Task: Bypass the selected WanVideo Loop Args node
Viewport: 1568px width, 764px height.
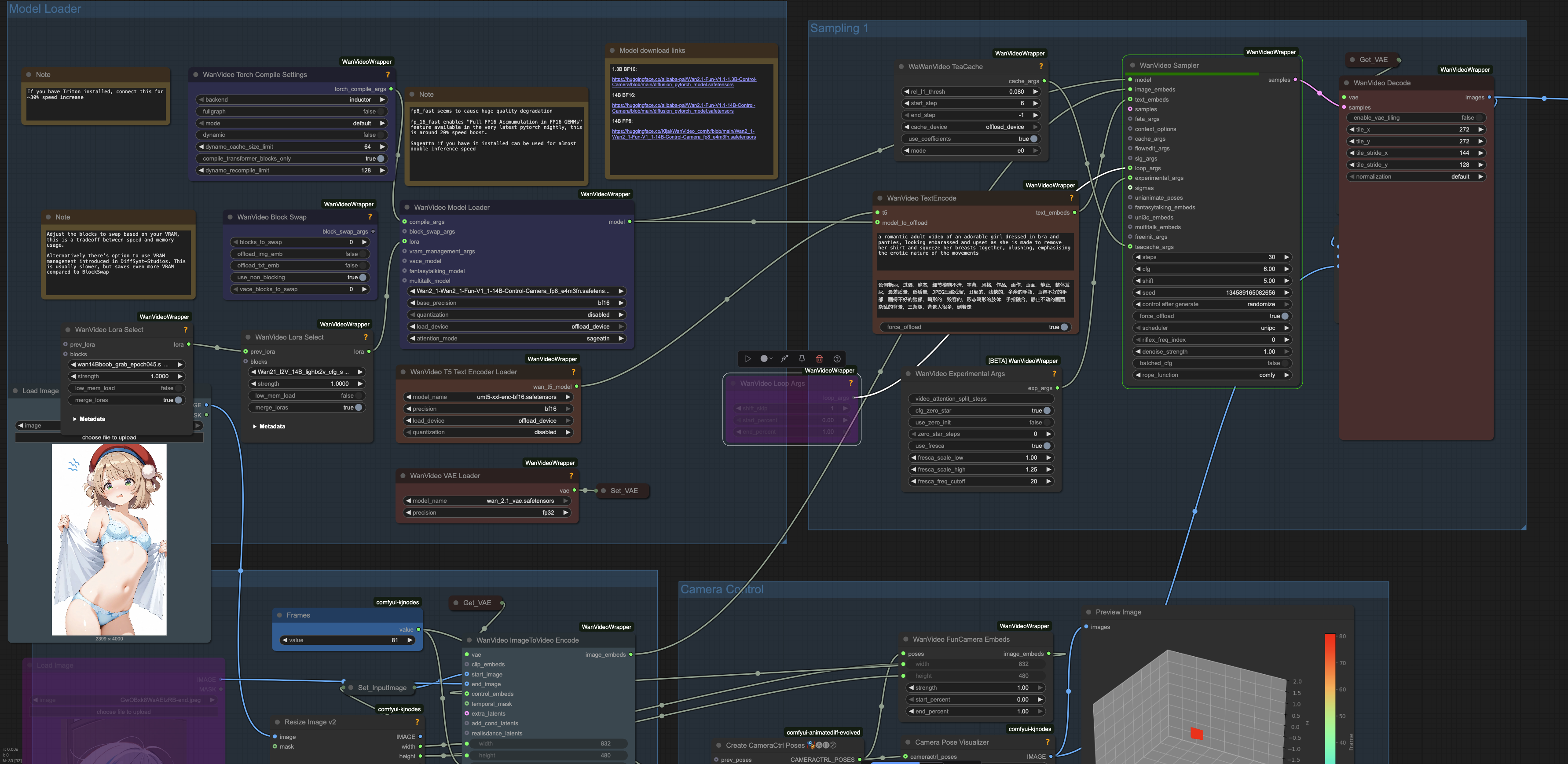Action: pyautogui.click(x=784, y=358)
